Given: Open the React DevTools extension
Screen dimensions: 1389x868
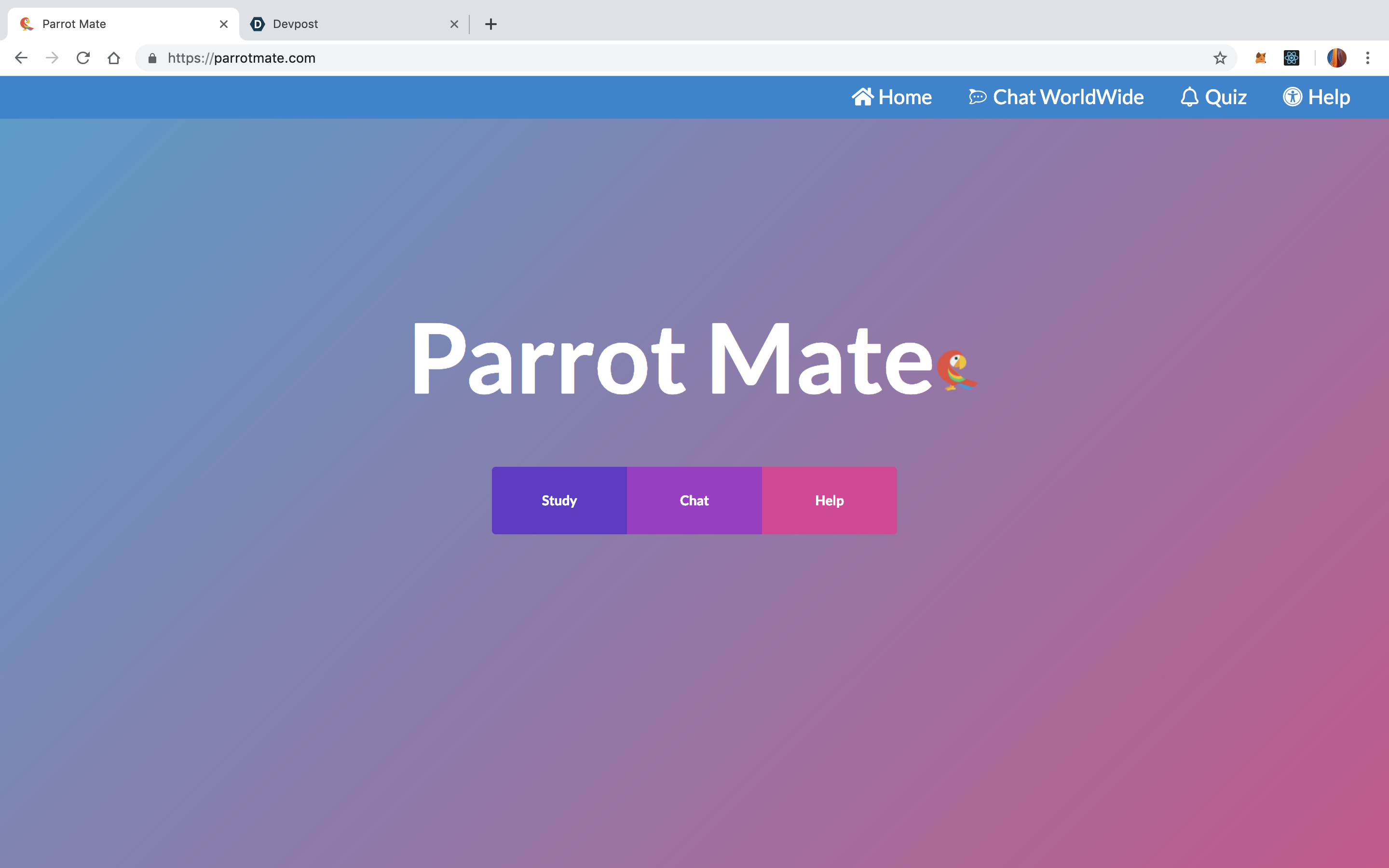Looking at the screenshot, I should point(1292,58).
